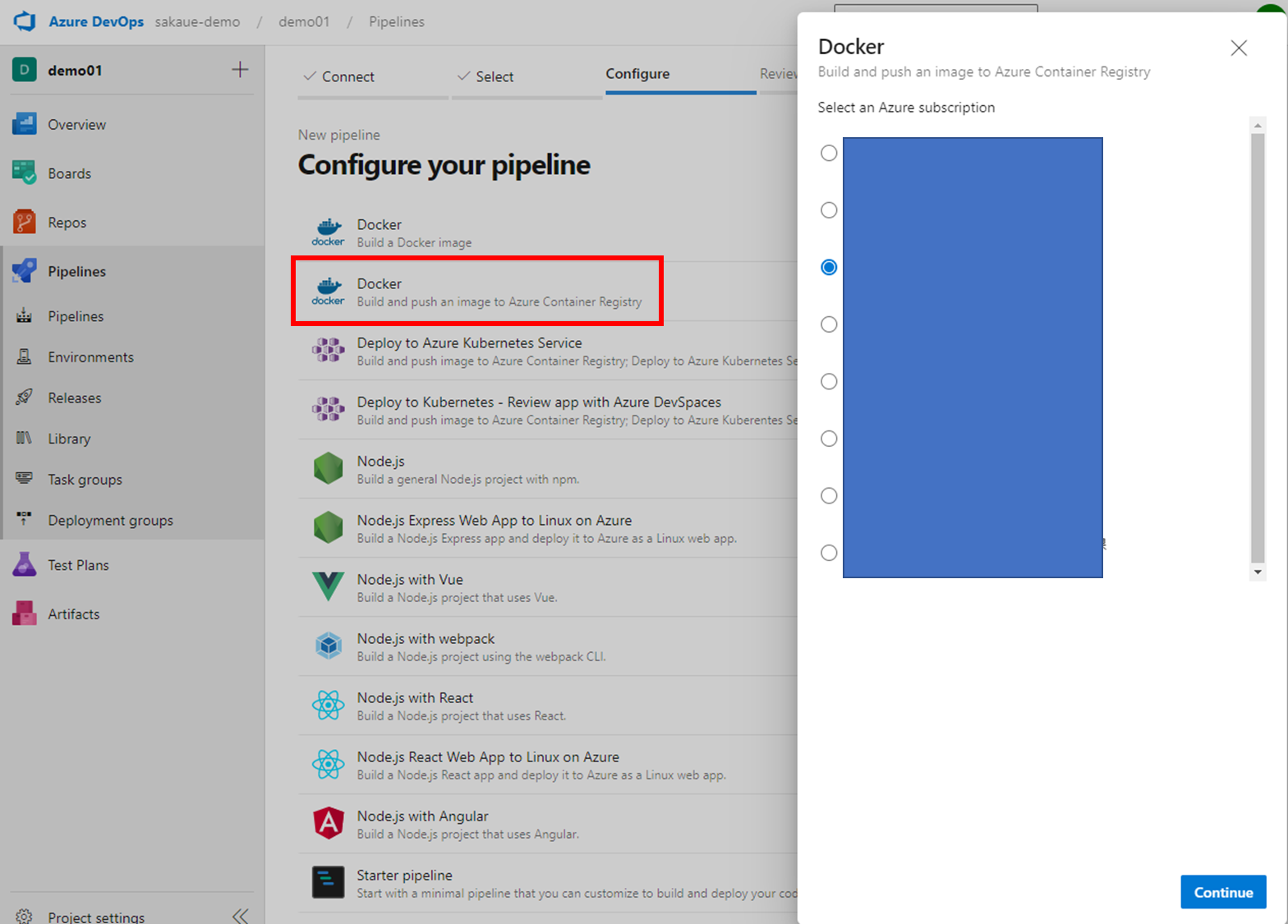Select the first subscription radio button
The height and width of the screenshot is (924, 1288).
pos(829,153)
